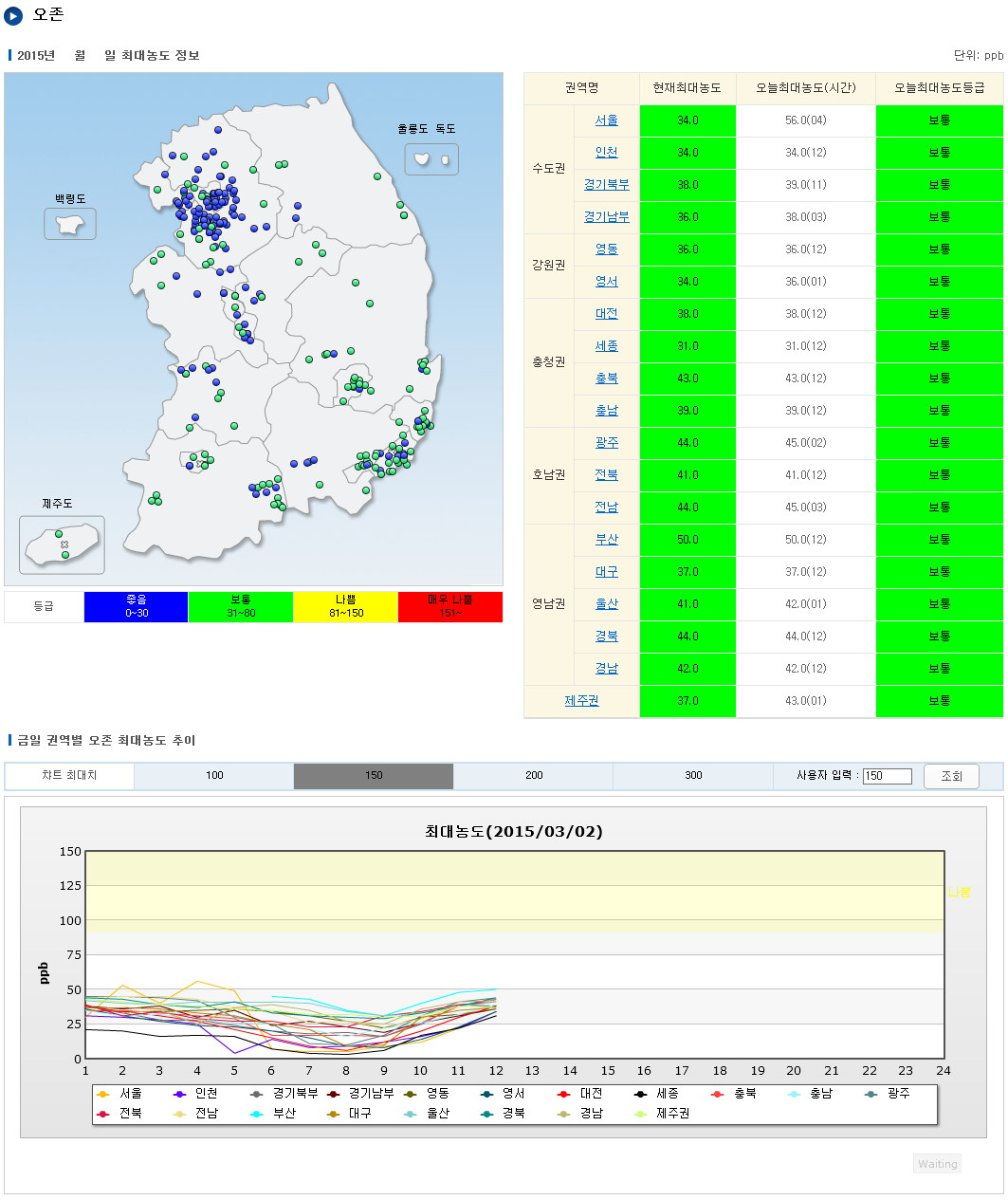The height and width of the screenshot is (1200, 1008).
Task: Select chart maximum value 300
Action: [x=693, y=776]
